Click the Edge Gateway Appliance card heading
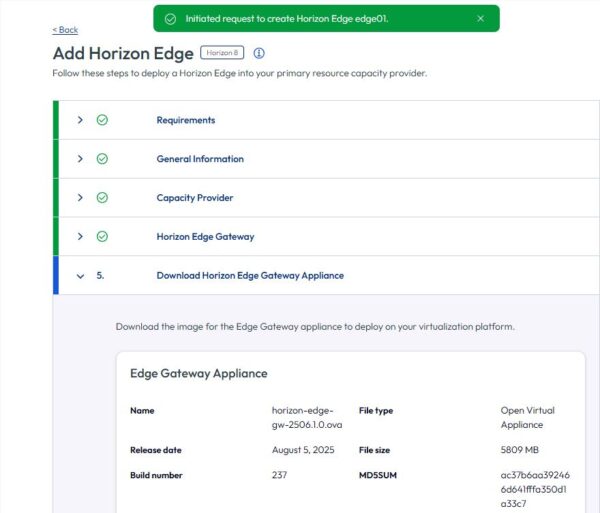This screenshot has height=513, width=600. coord(199,373)
